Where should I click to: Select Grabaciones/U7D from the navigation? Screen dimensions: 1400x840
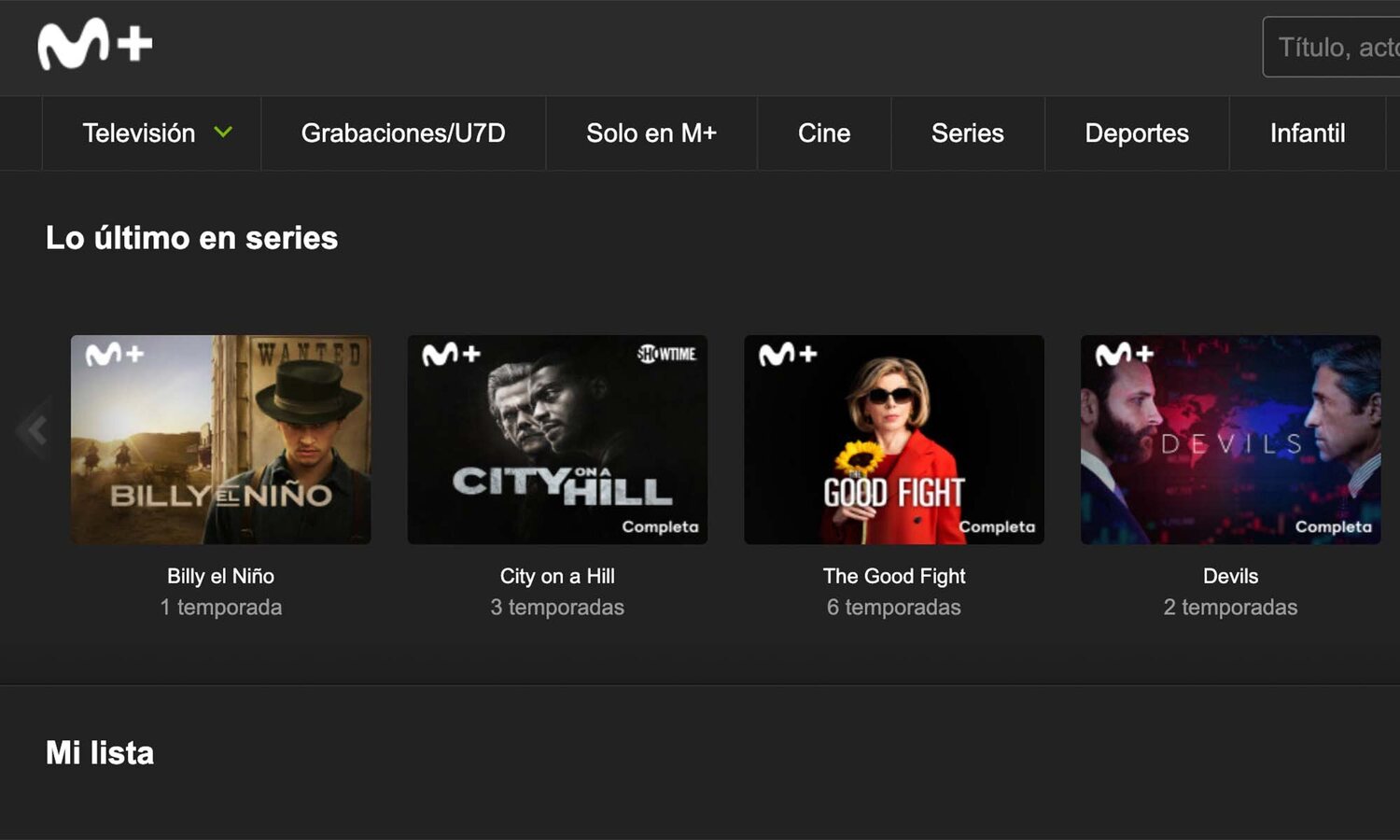coord(403,133)
